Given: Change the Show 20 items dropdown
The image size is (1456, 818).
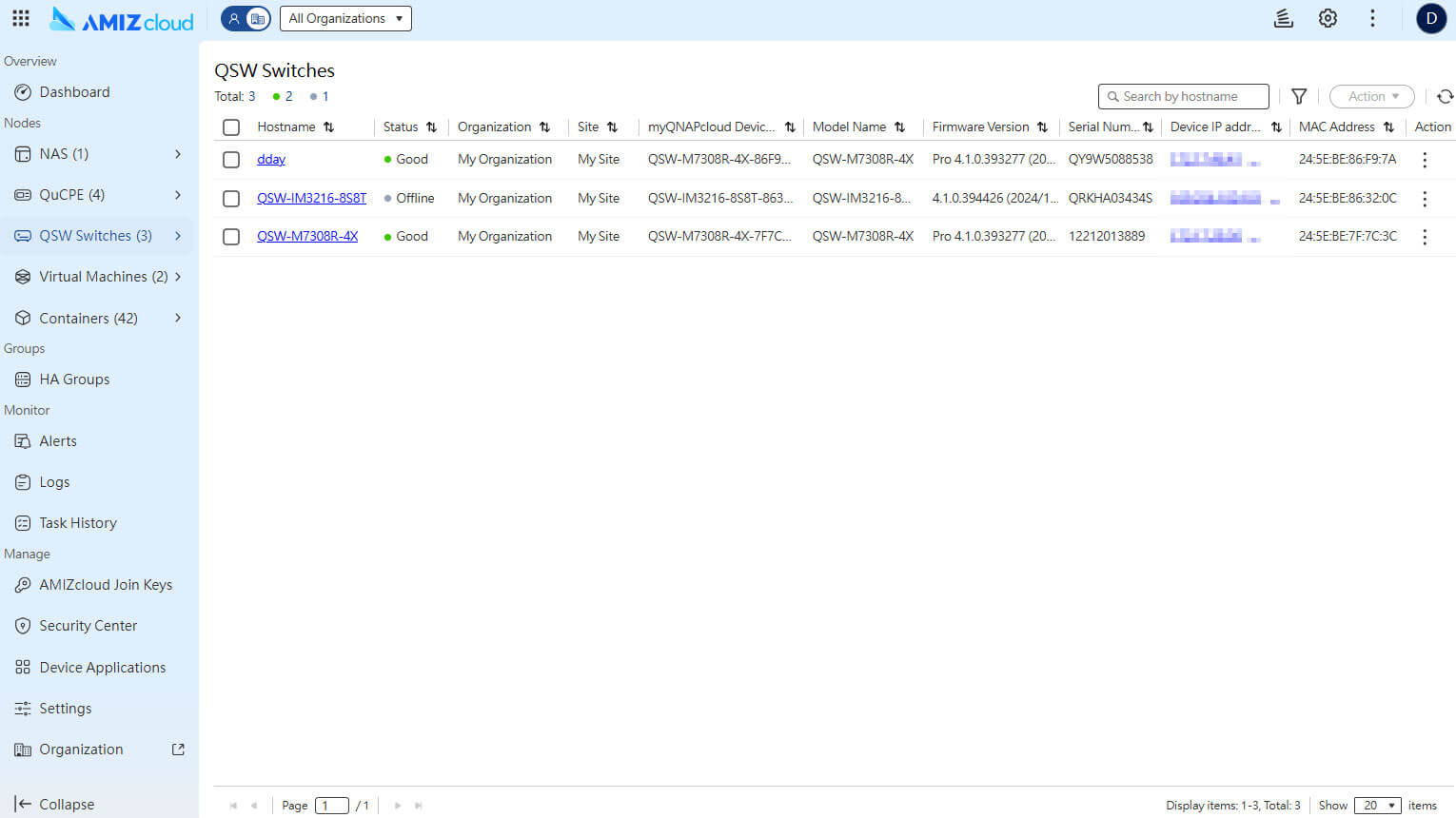Looking at the screenshot, I should point(1377,806).
